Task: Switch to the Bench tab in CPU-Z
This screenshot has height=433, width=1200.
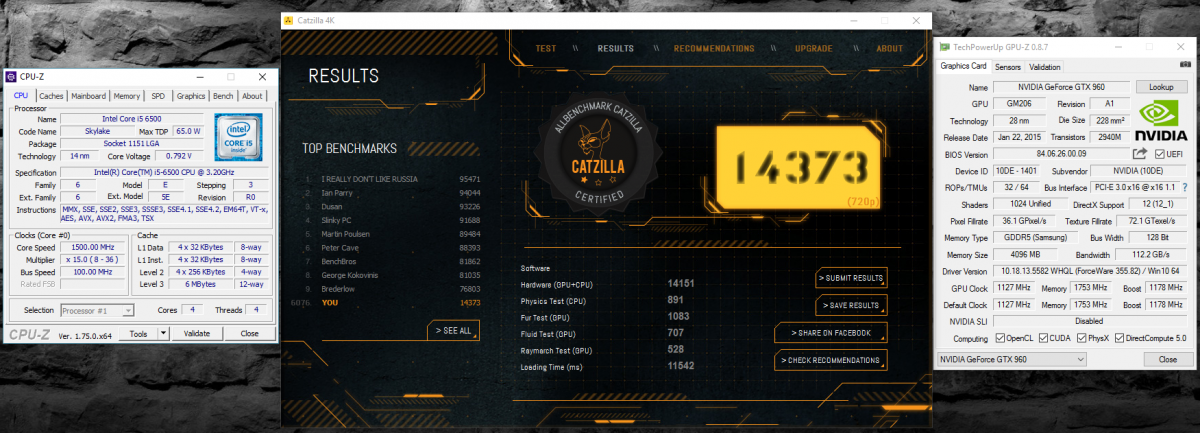Action: click(x=223, y=96)
